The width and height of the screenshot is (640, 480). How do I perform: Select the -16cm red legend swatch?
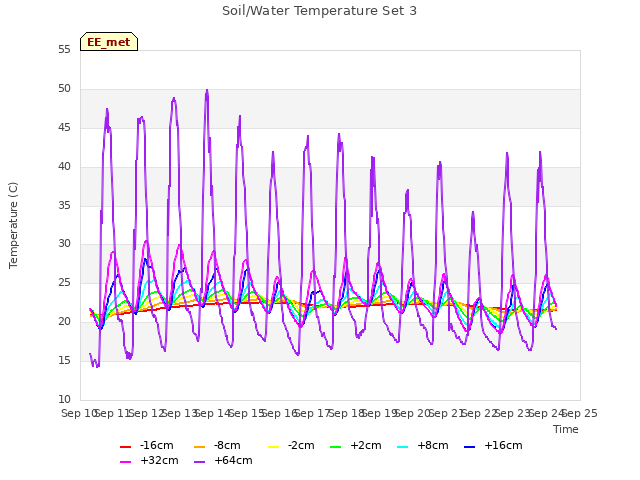click(x=125, y=447)
